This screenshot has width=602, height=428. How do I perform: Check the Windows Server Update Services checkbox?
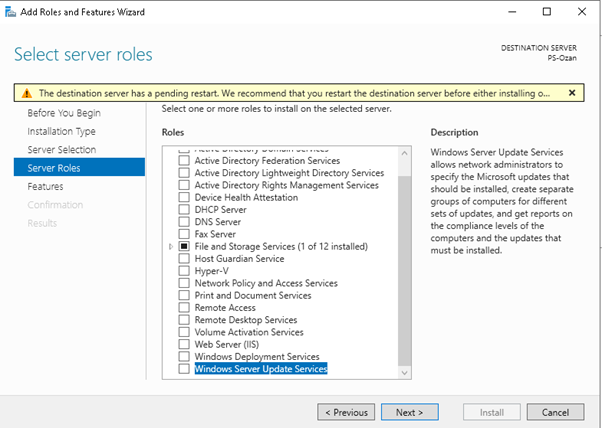[x=183, y=369]
